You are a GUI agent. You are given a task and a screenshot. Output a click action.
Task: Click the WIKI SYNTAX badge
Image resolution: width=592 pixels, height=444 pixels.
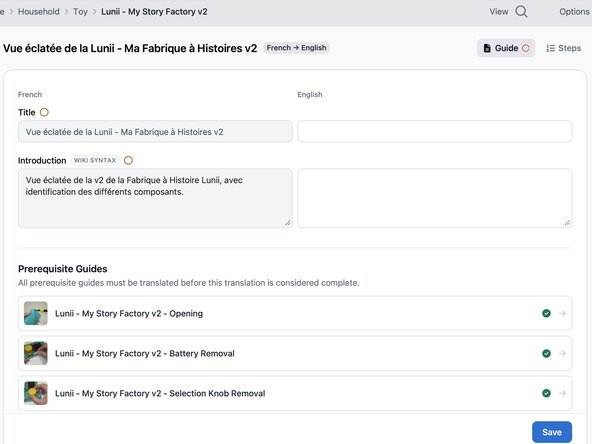coord(95,160)
